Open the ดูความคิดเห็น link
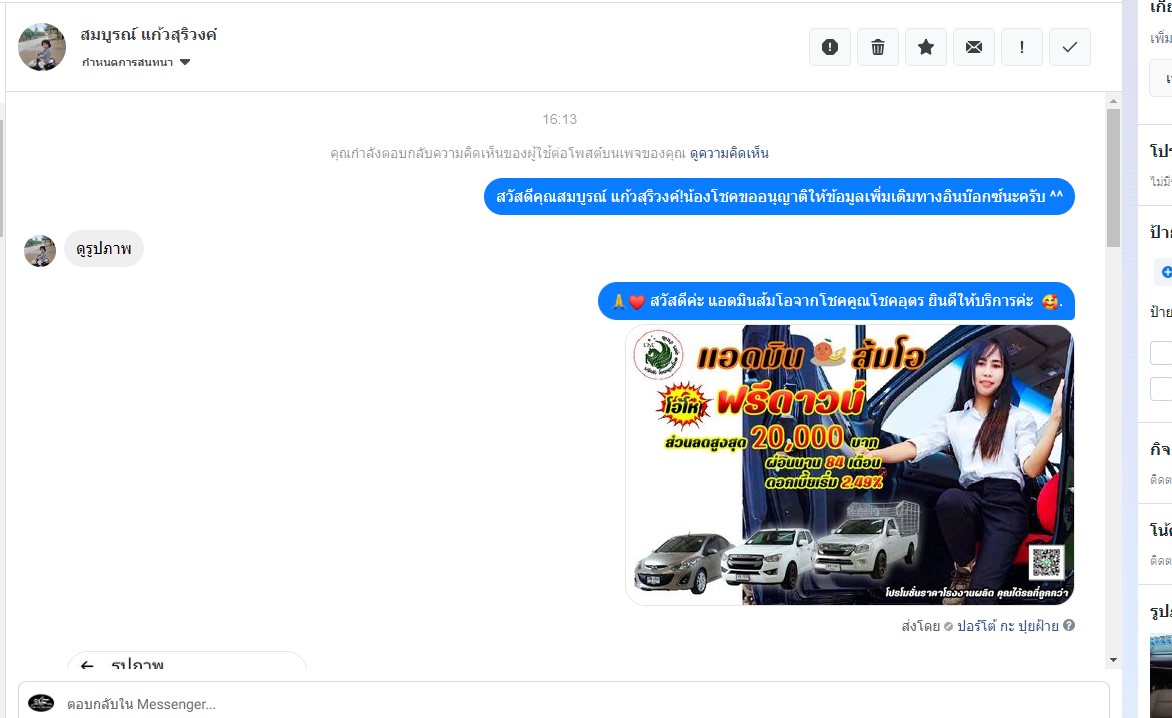Screen dimensions: 1172x718 click(729, 153)
